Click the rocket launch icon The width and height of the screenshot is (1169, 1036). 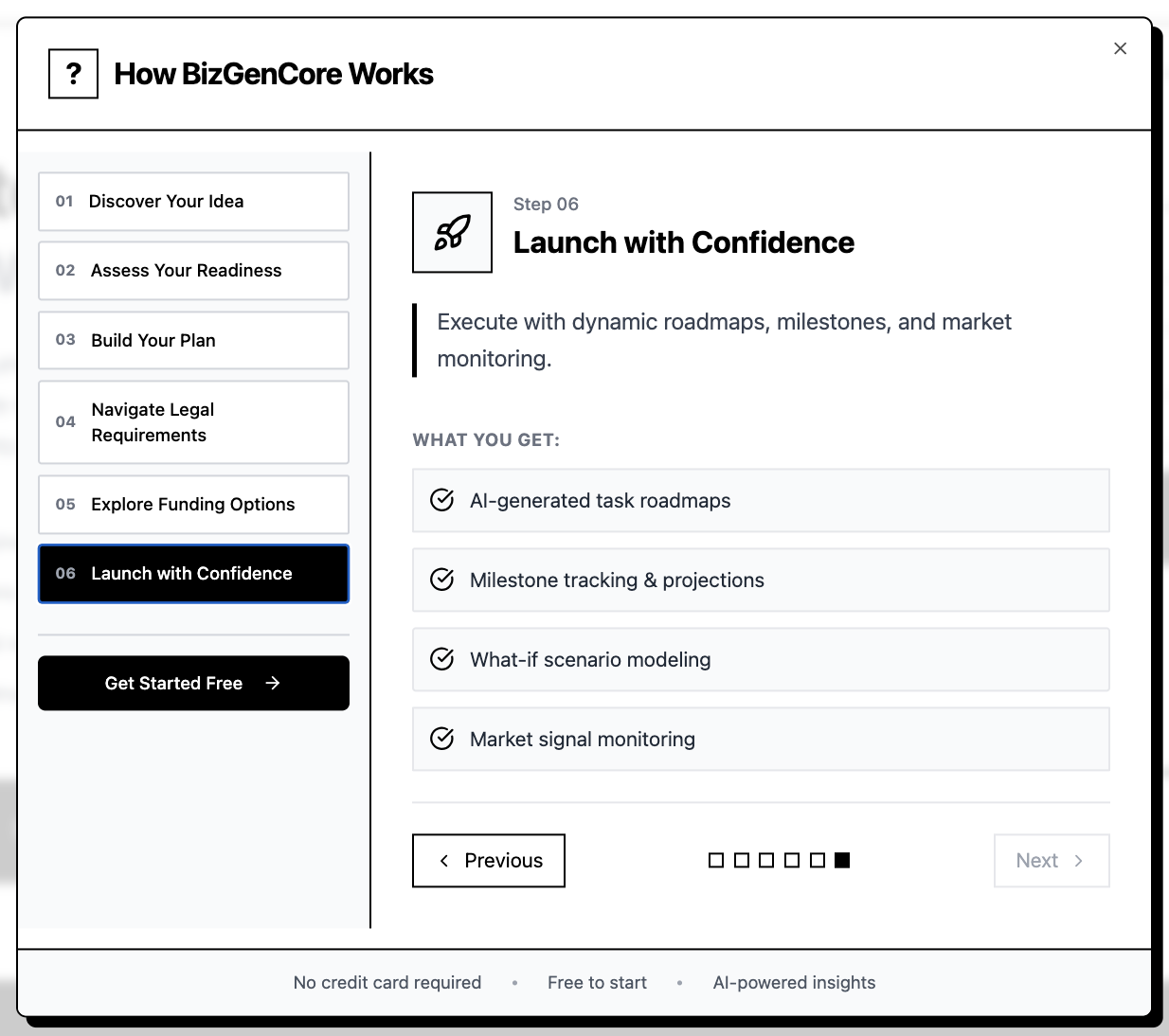click(452, 232)
